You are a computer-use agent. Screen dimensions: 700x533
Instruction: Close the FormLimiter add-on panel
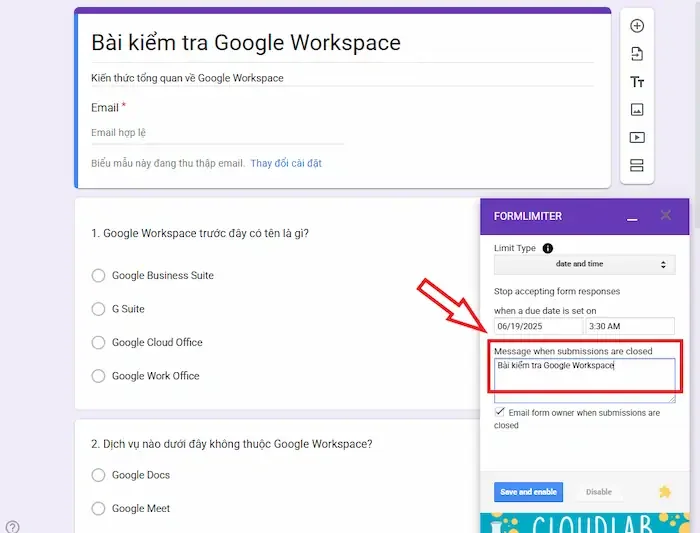[666, 215]
